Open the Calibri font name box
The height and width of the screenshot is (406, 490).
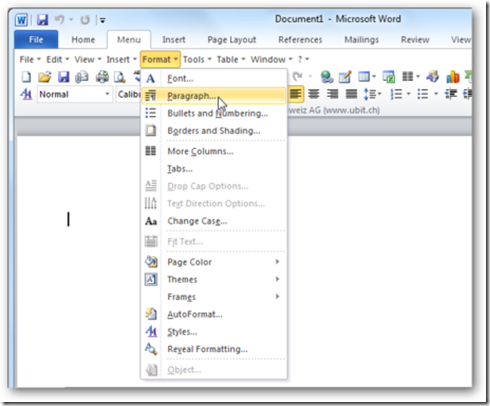(129, 94)
